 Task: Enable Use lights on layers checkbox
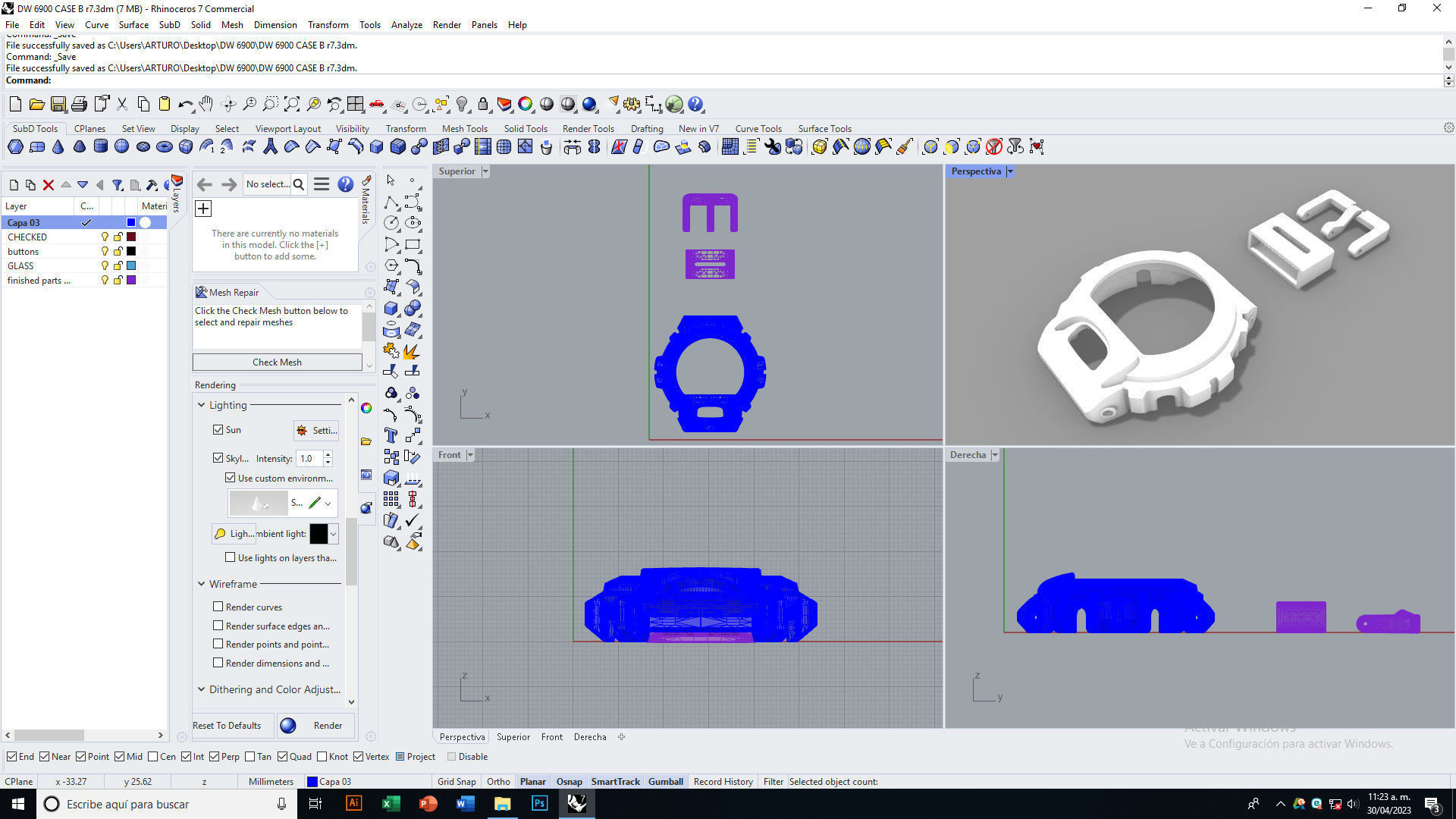[230, 557]
